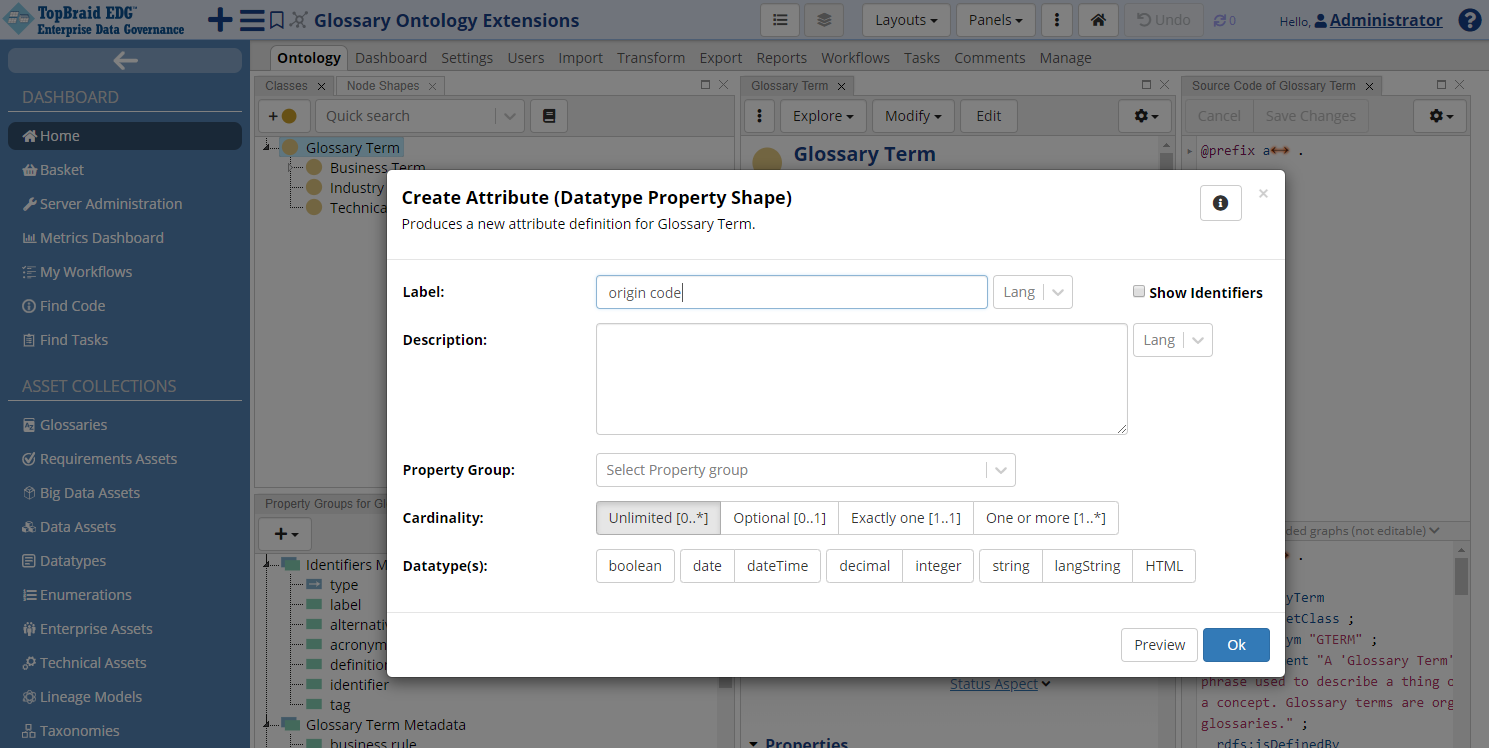Click the graph/network icon in the title bar

[x=297, y=20]
